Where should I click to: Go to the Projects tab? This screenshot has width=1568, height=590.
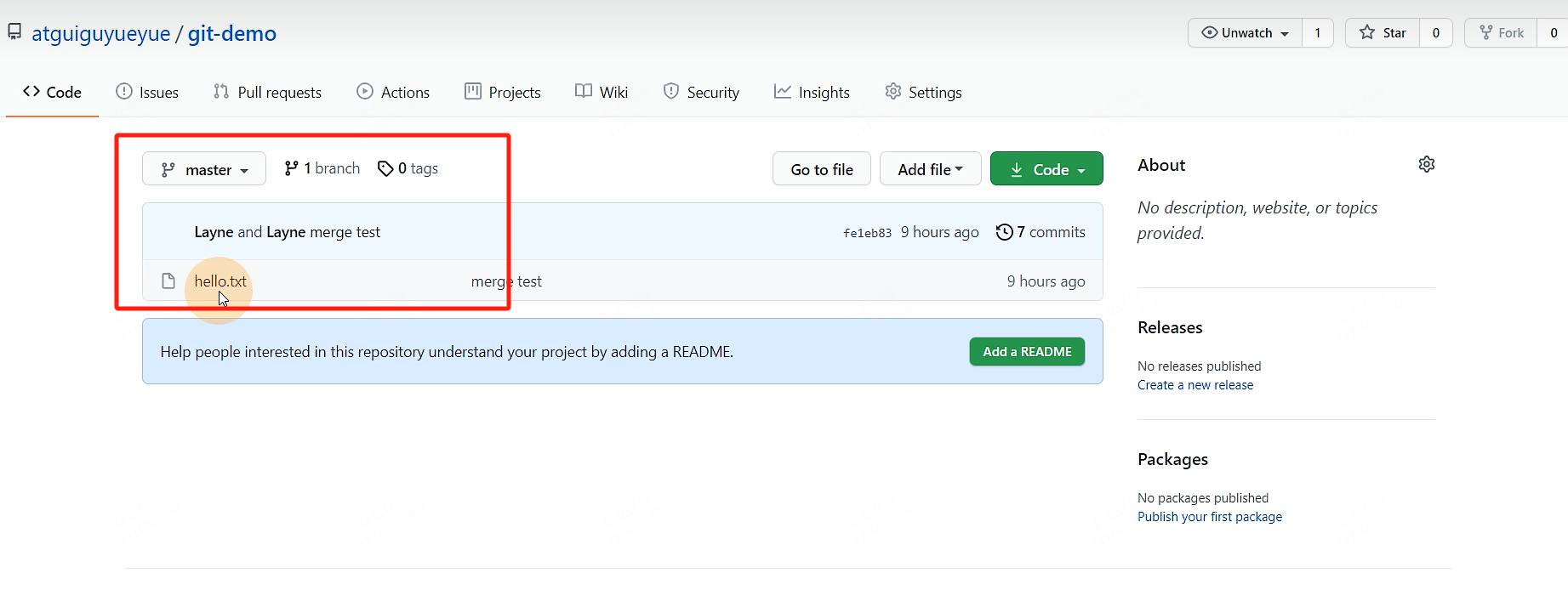503,92
